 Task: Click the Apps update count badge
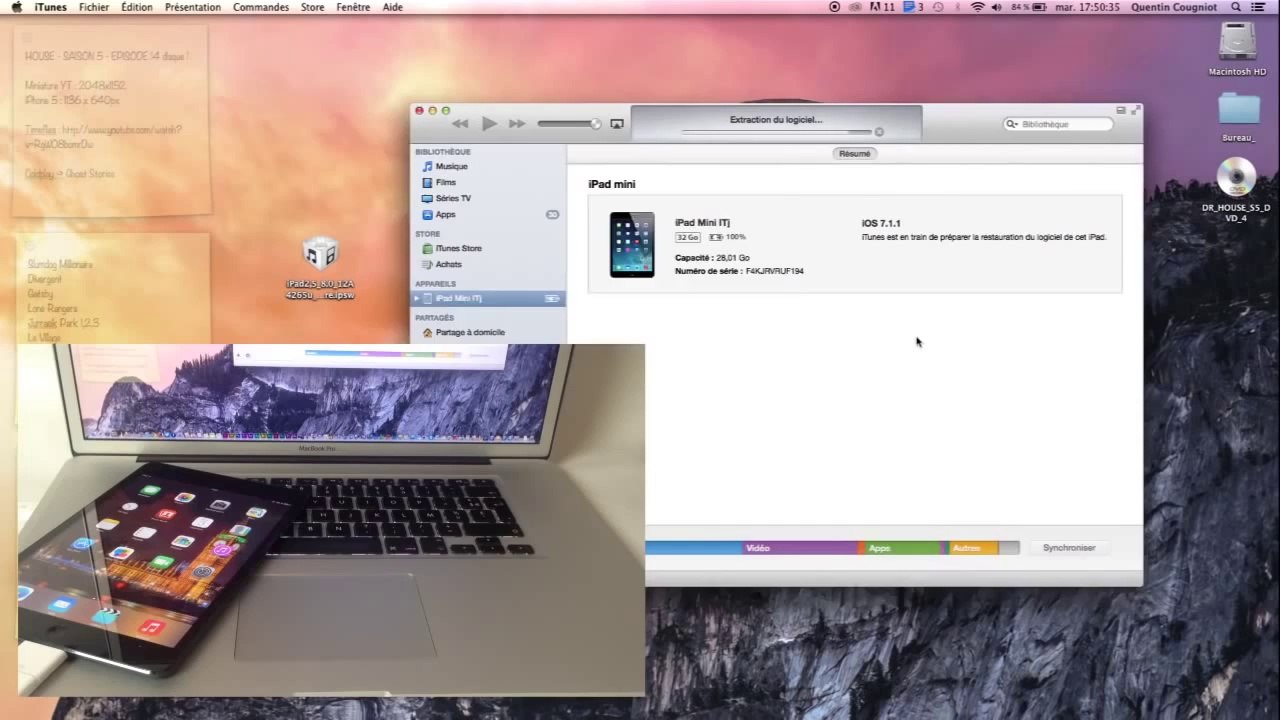pyautogui.click(x=552, y=214)
